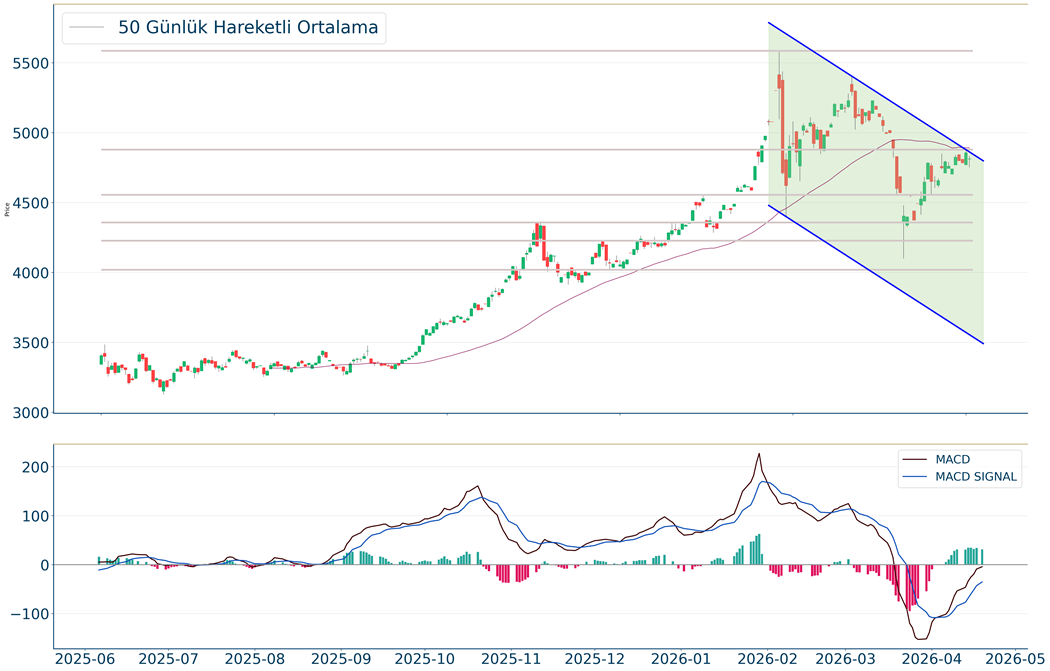Viewport: 1050px width, 671px height.
Task: Click the legend line sample for 50-day average
Action: (87, 28)
